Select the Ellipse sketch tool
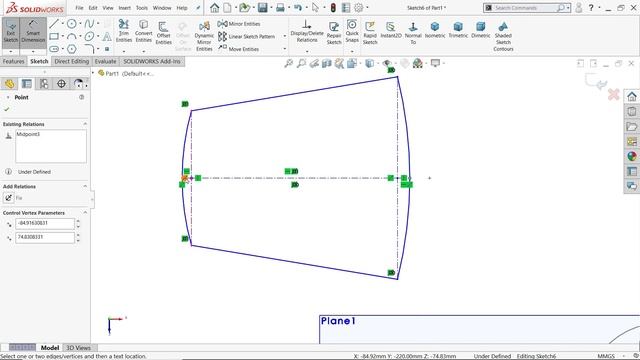The image size is (640, 360). point(89,37)
